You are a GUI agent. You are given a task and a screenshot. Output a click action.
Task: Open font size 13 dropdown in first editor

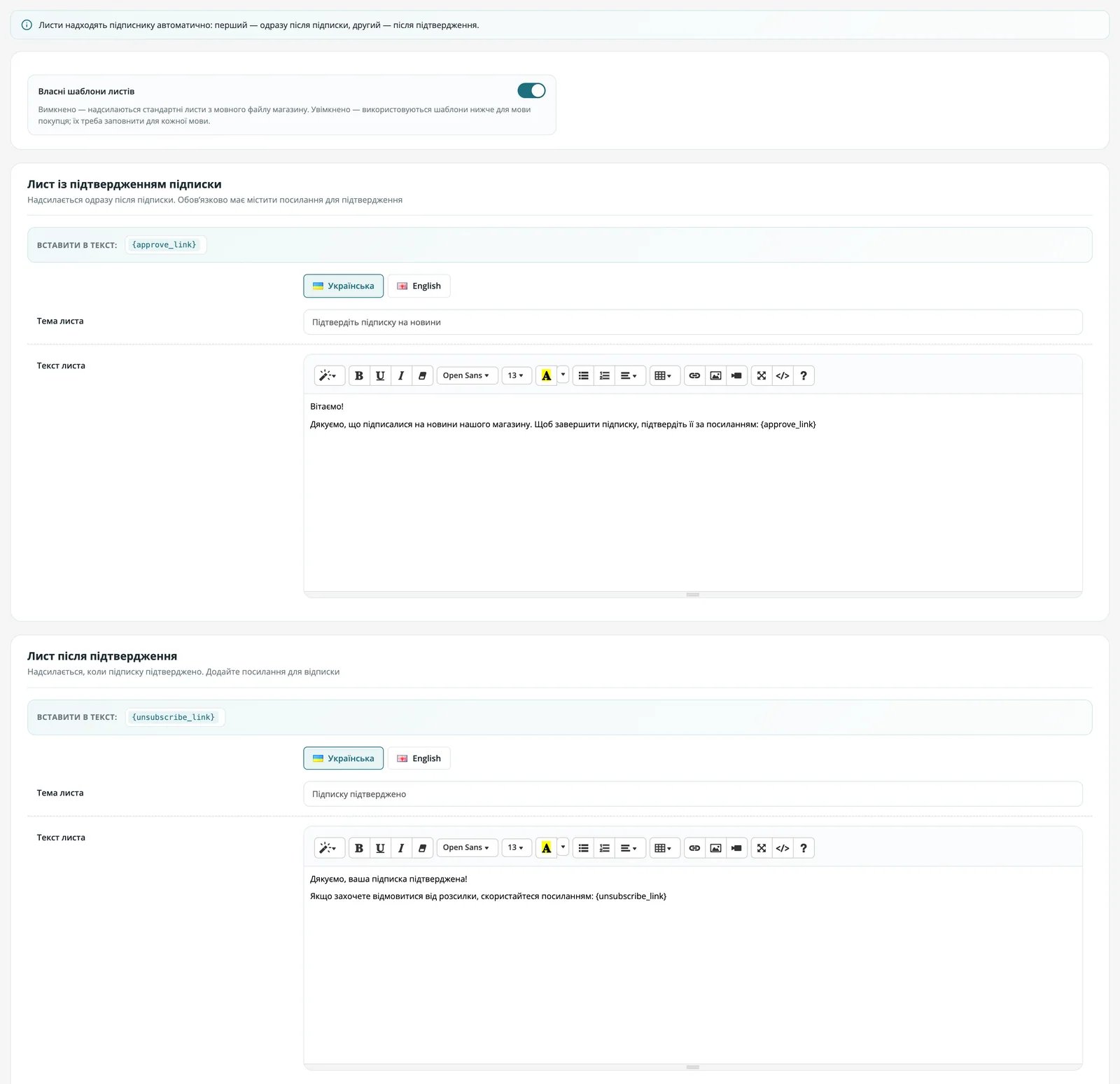point(516,376)
